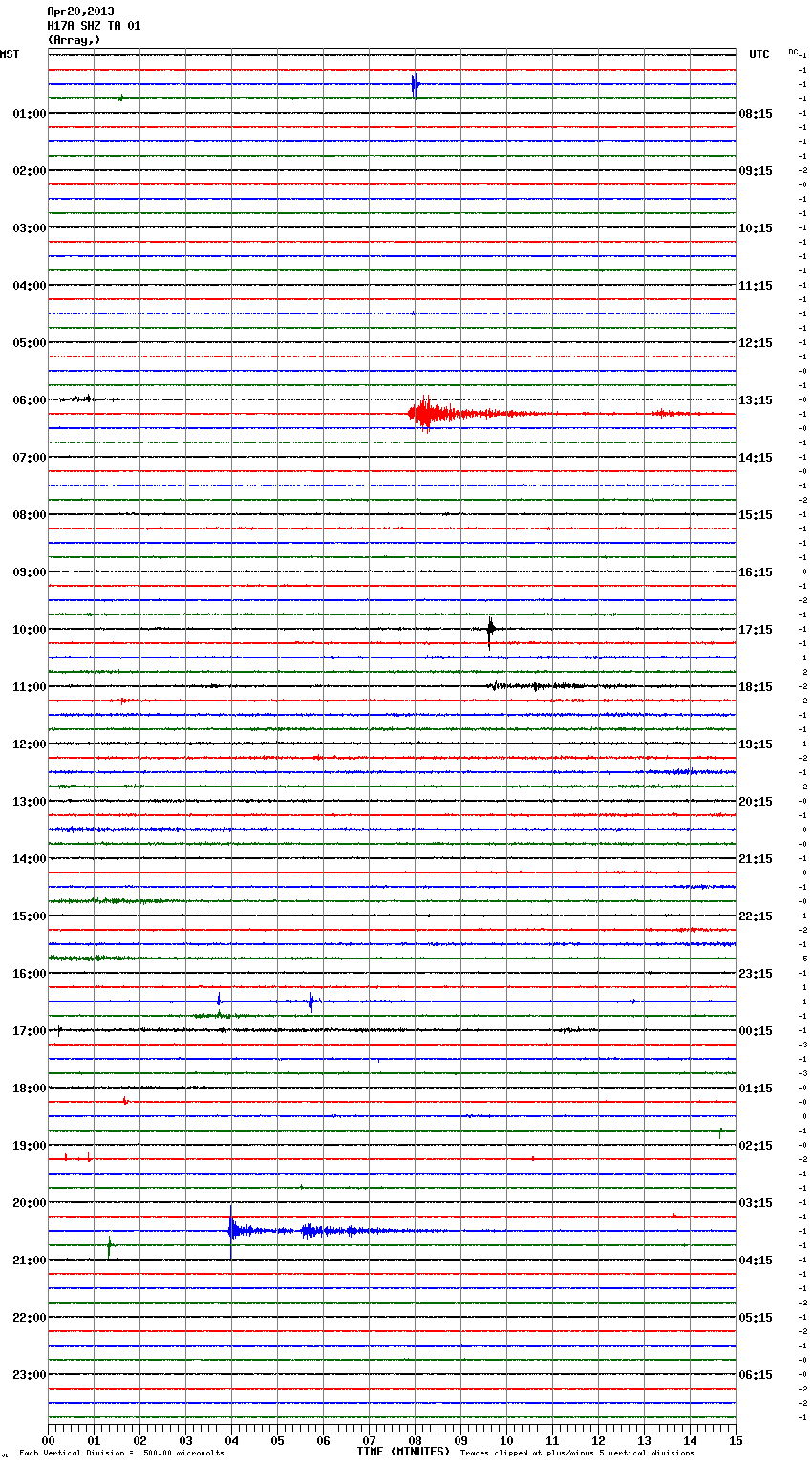Select the 18:00 MST time label
Viewport: 812px width, 1466px height.
(30, 1089)
